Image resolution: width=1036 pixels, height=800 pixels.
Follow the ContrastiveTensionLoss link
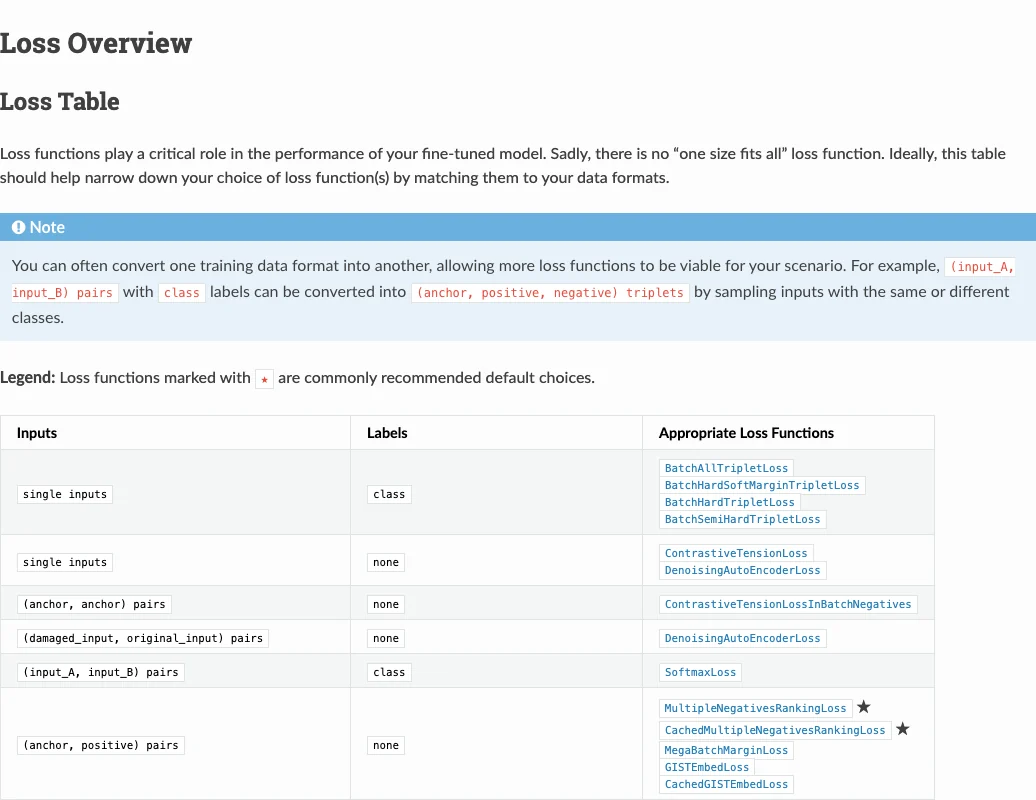[x=736, y=554]
